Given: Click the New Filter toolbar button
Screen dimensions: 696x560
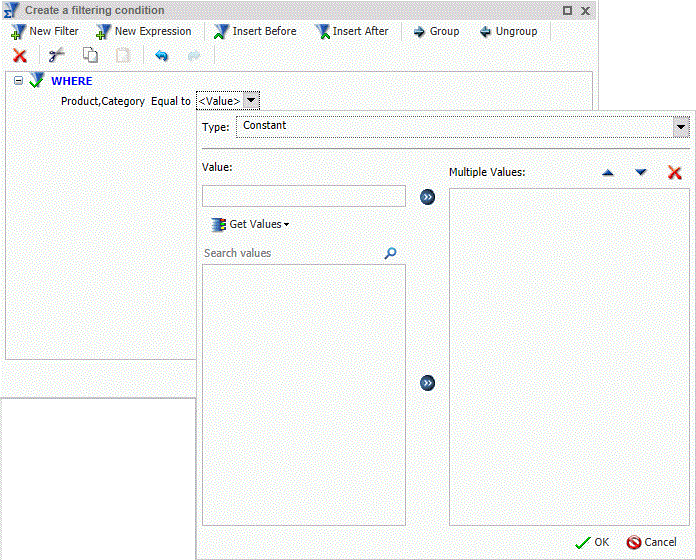Looking at the screenshot, I should [44, 32].
